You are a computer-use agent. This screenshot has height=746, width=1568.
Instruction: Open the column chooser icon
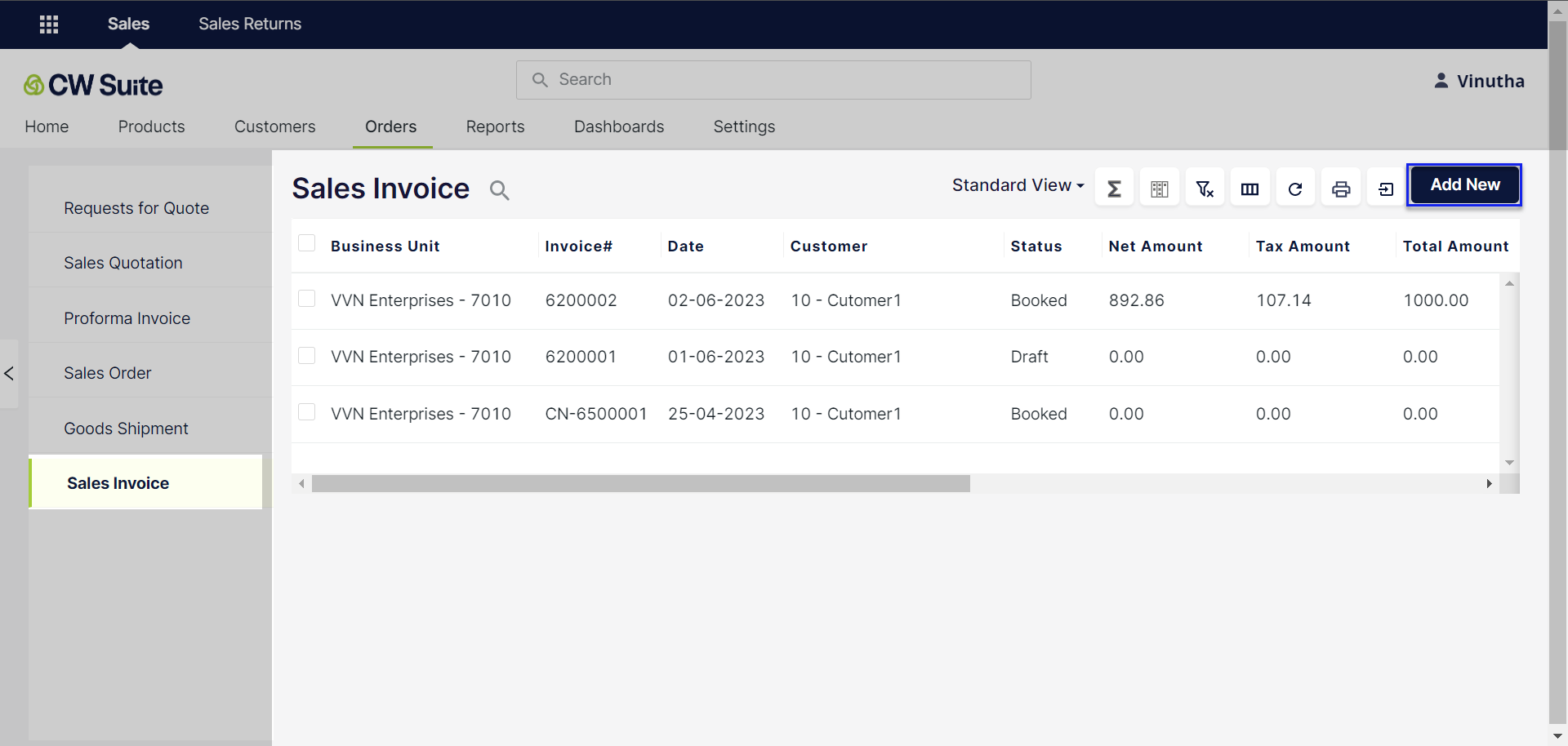pyautogui.click(x=1249, y=189)
